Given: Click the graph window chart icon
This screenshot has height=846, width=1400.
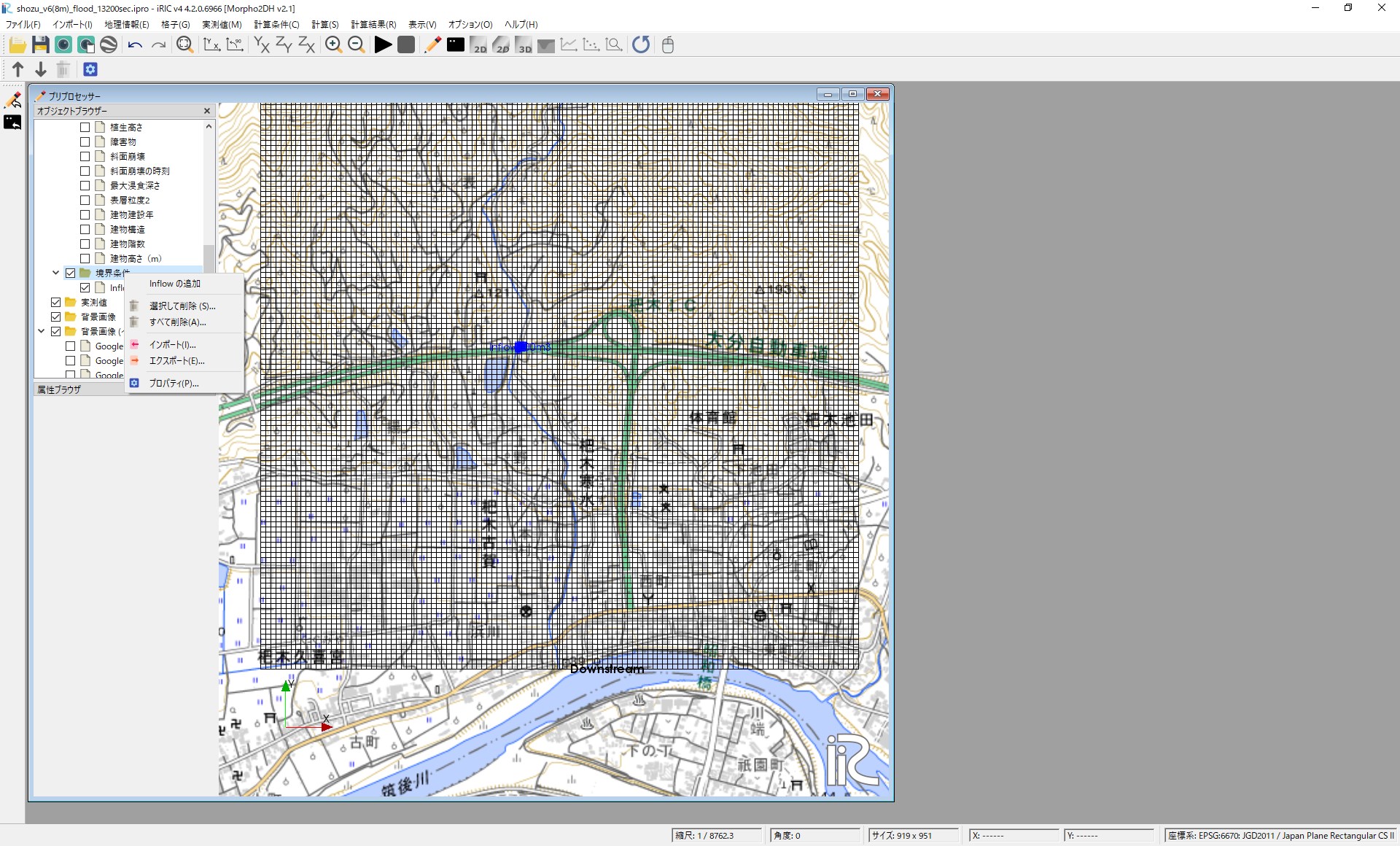Looking at the screenshot, I should click(x=569, y=45).
